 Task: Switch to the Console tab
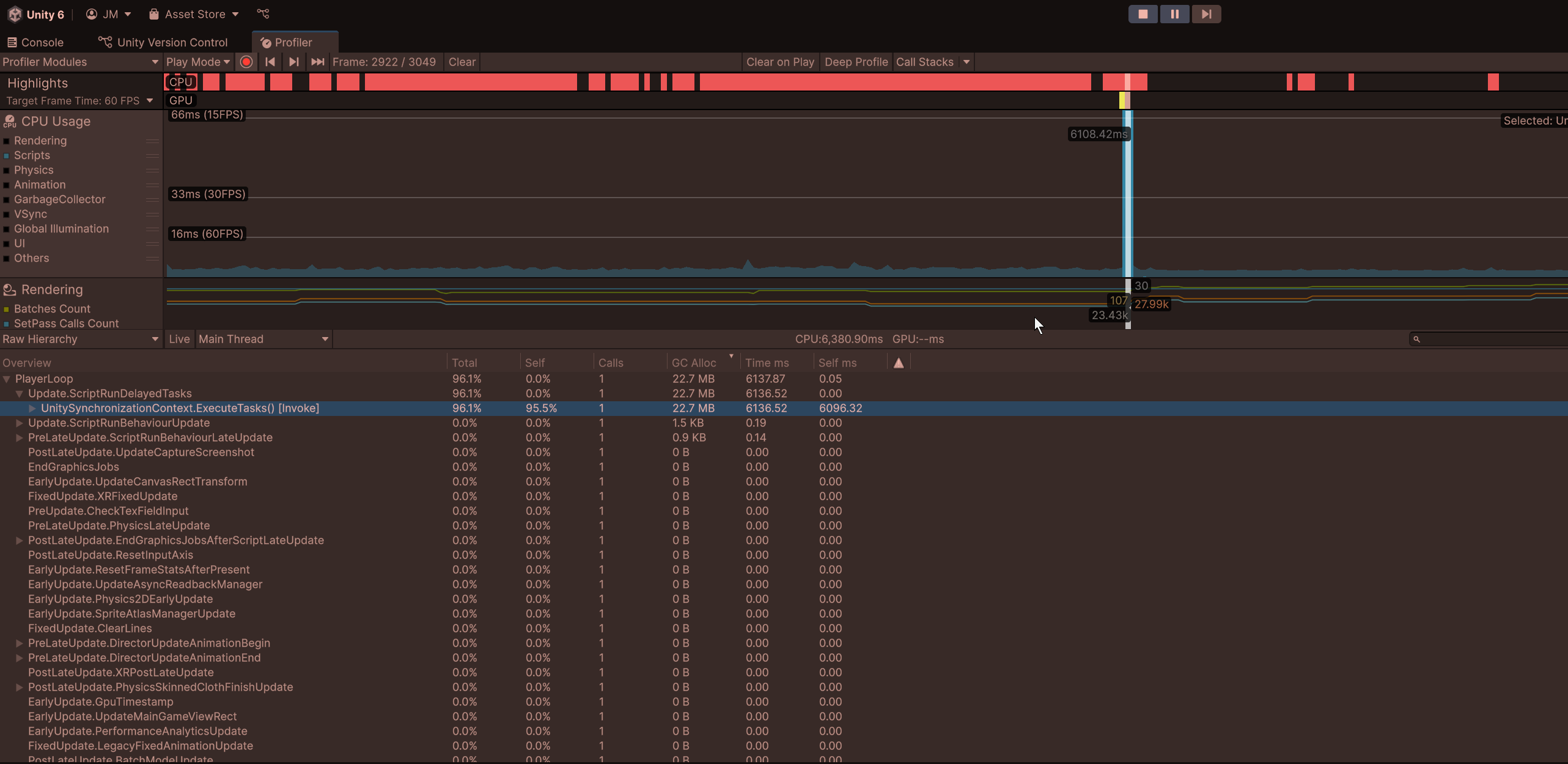point(35,42)
